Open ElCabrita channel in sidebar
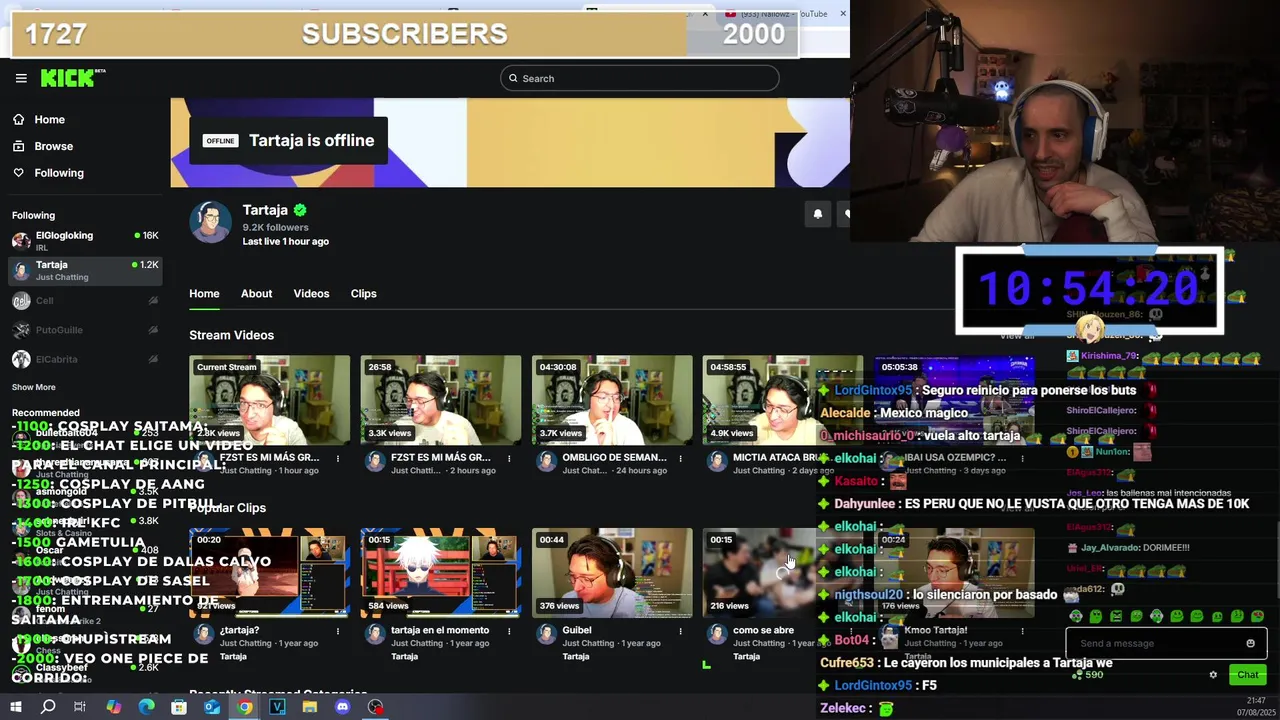The width and height of the screenshot is (1280, 720). 85,359
